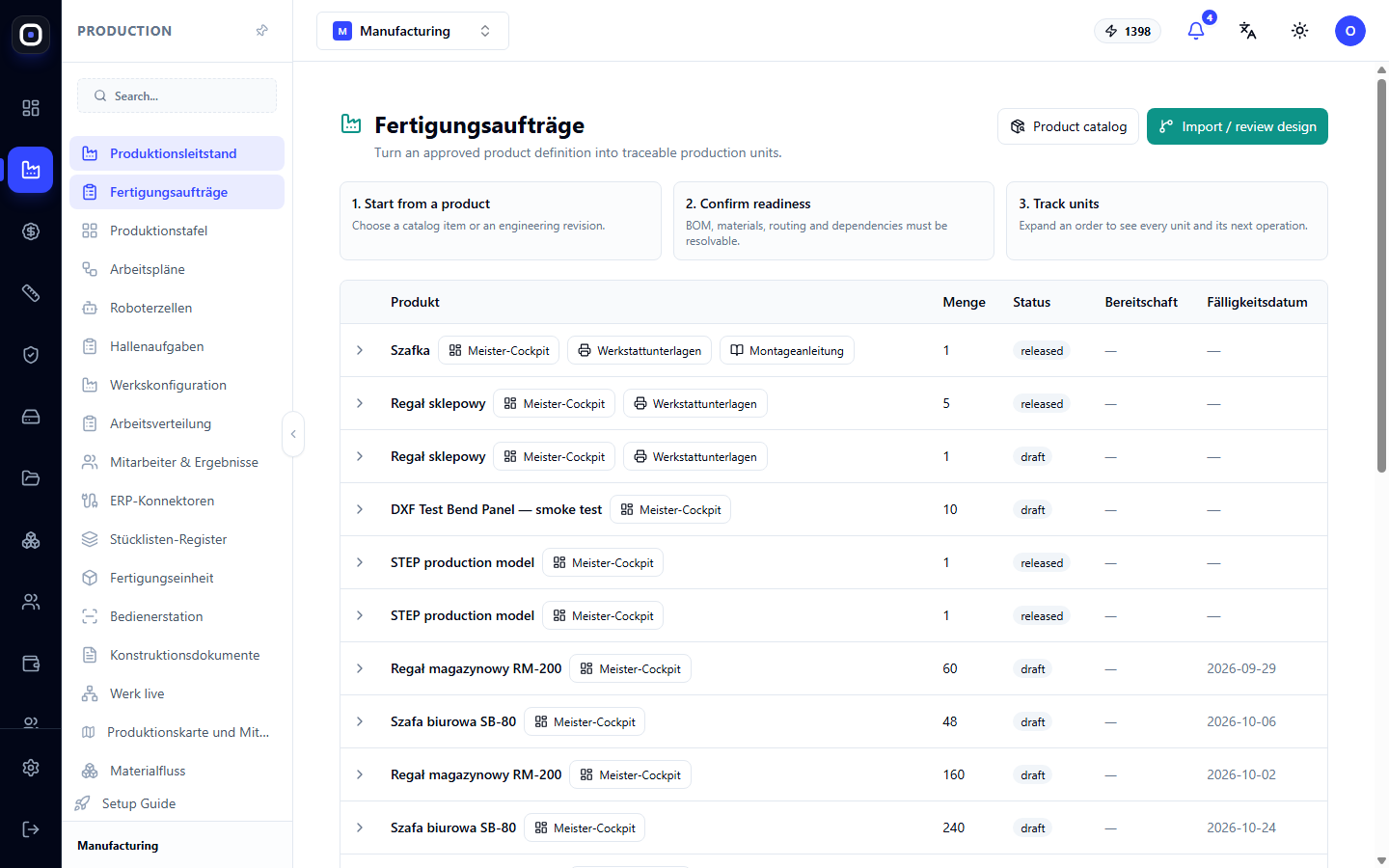Open Werkstattunterlagen for Regał sklepowy quantity 5
The image size is (1389, 868).
click(x=695, y=403)
